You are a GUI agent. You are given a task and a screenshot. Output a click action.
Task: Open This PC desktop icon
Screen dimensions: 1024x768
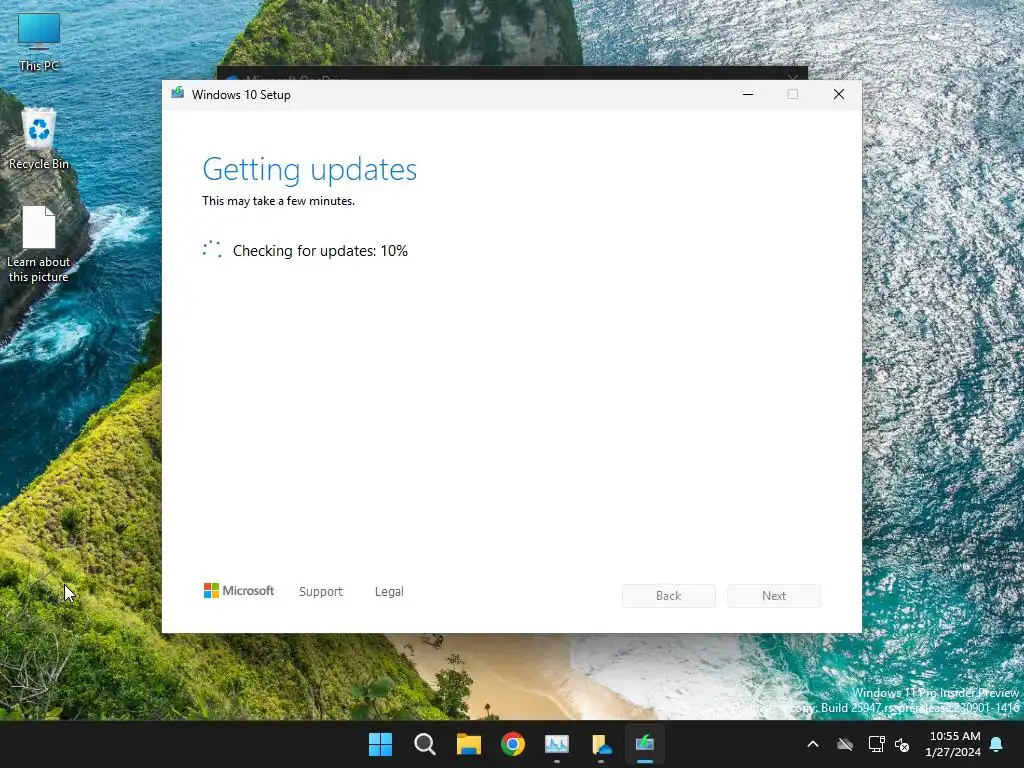[39, 42]
